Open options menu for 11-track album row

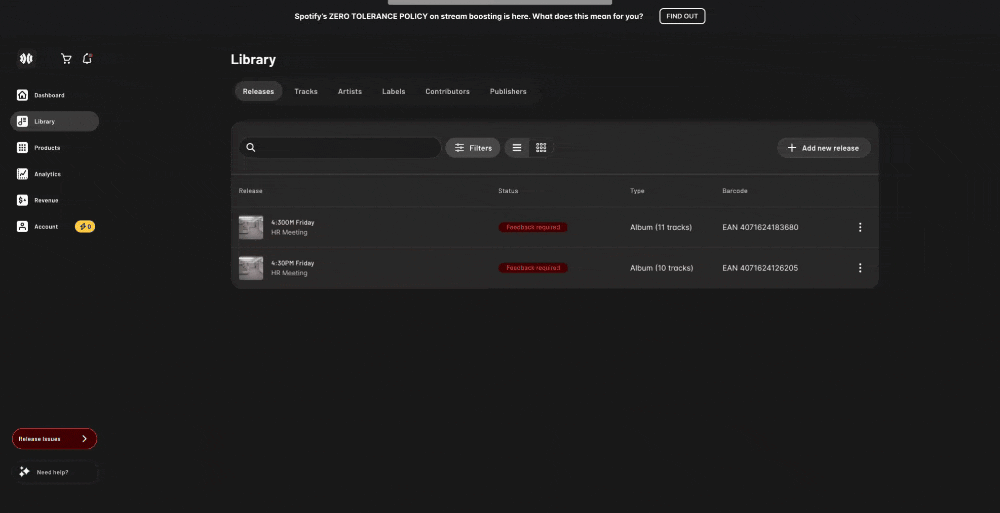click(860, 227)
